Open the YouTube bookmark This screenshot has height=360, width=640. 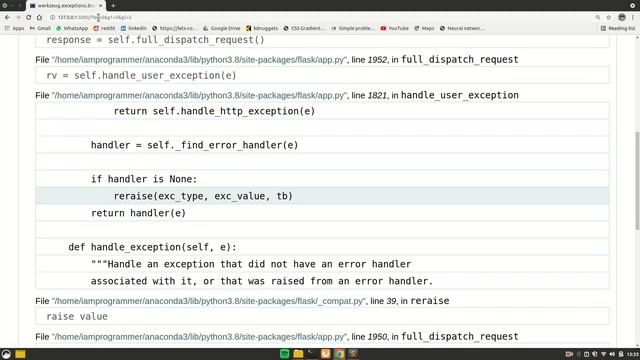tap(394, 28)
